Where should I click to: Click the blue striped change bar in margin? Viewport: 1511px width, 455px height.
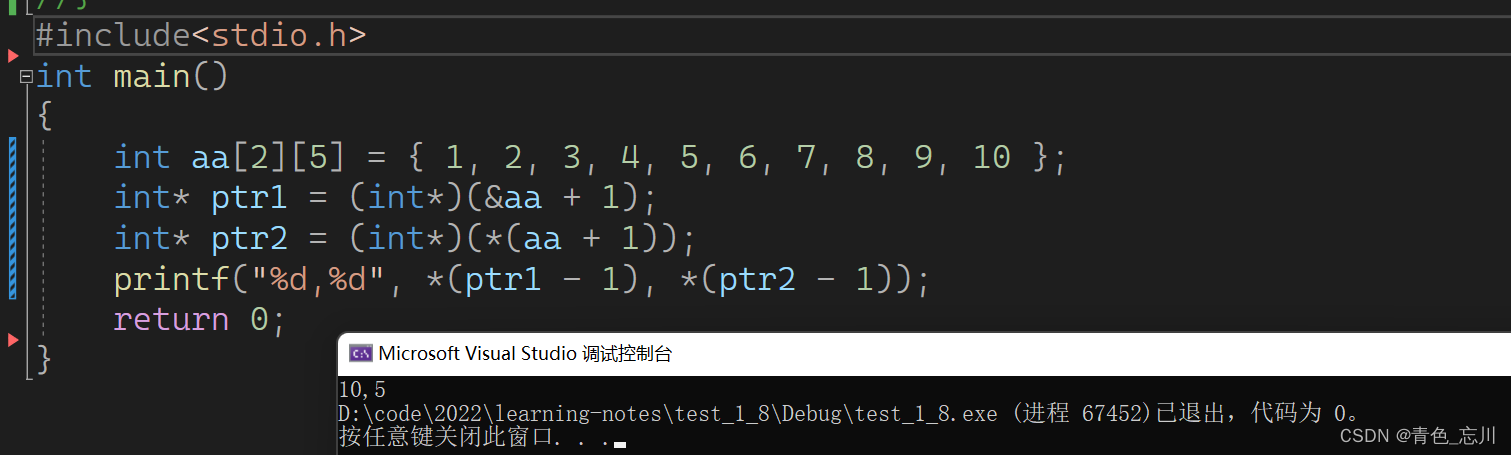[12, 218]
